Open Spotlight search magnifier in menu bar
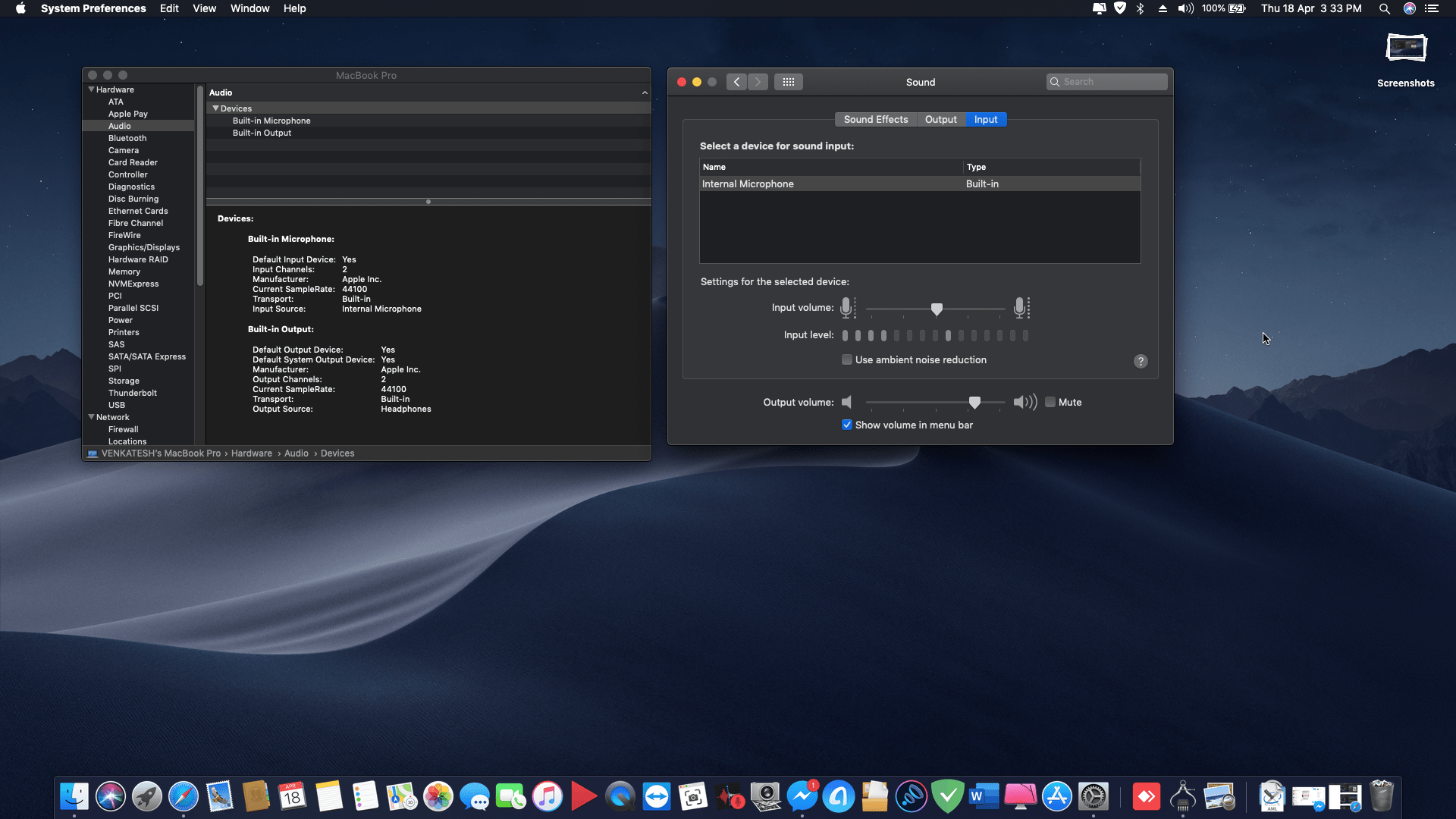The width and height of the screenshot is (1456, 819). pyautogui.click(x=1384, y=8)
